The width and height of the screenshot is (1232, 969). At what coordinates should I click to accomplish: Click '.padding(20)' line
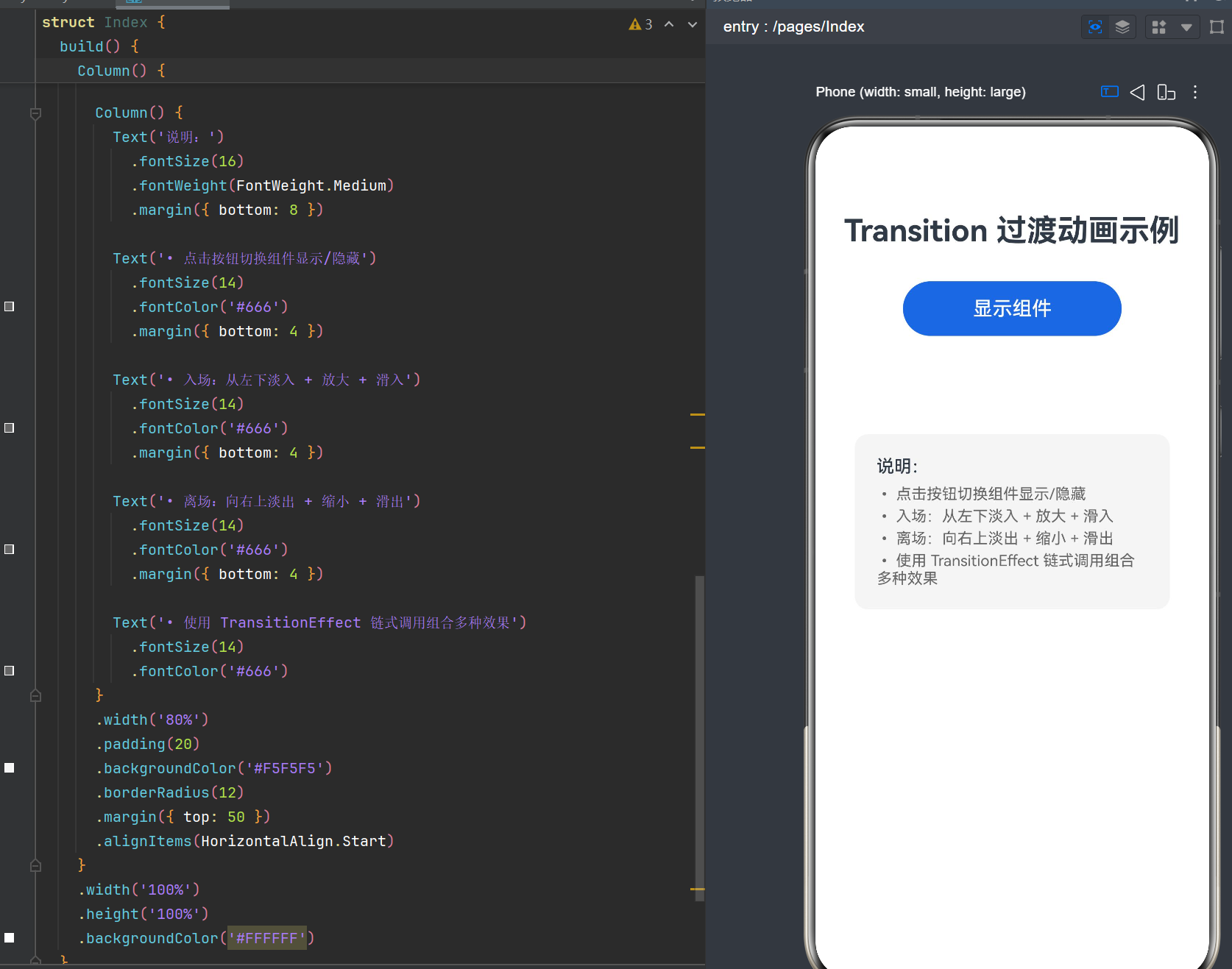point(147,744)
